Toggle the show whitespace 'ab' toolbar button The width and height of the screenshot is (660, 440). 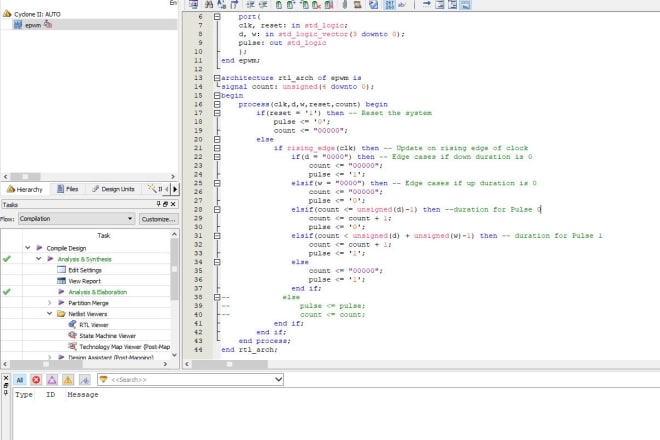[x=402, y=4]
